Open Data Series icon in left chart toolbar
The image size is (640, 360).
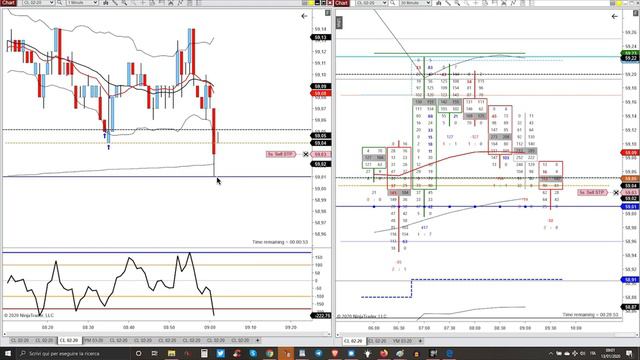tap(105, 3)
